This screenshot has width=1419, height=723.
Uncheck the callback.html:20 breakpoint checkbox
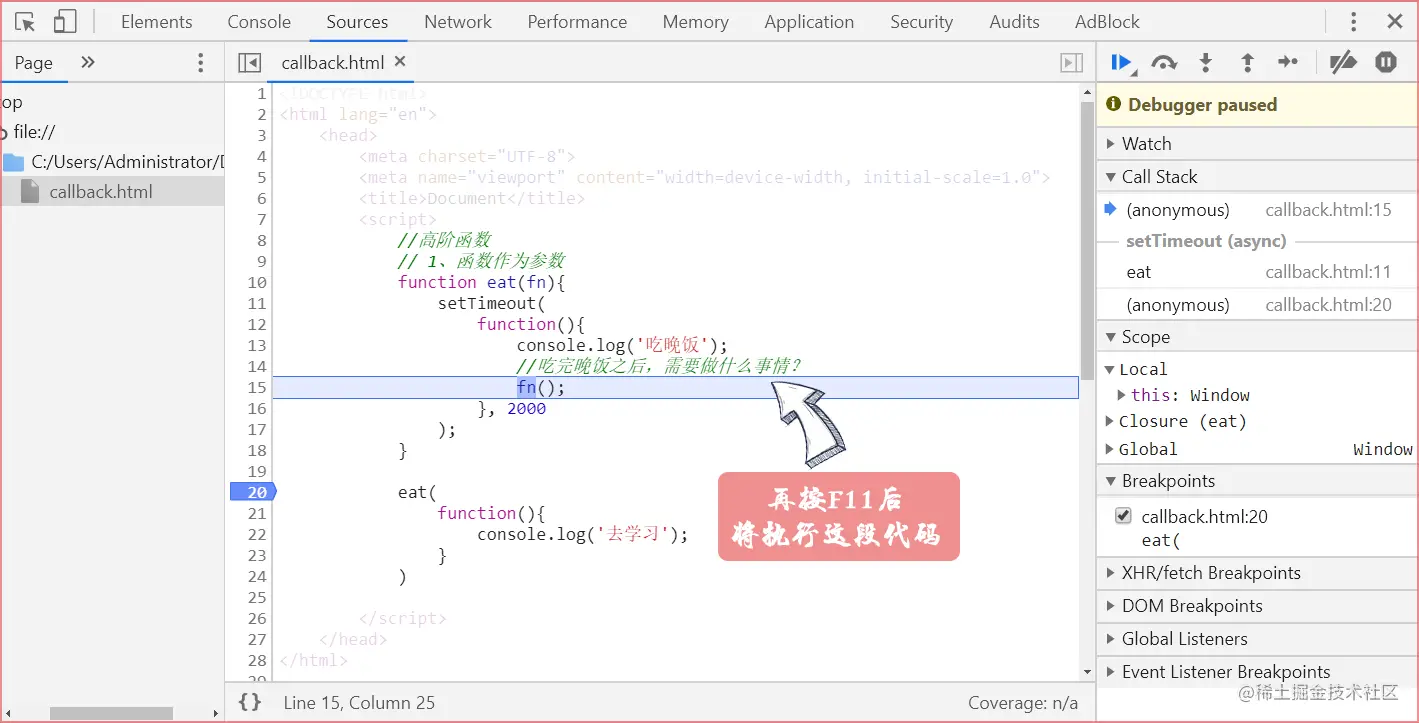1123,516
